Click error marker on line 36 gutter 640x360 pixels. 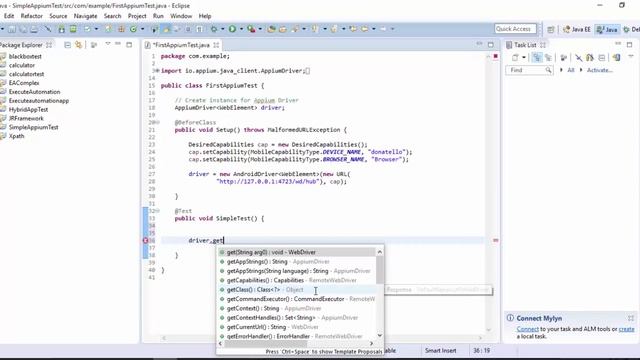(x=145, y=240)
